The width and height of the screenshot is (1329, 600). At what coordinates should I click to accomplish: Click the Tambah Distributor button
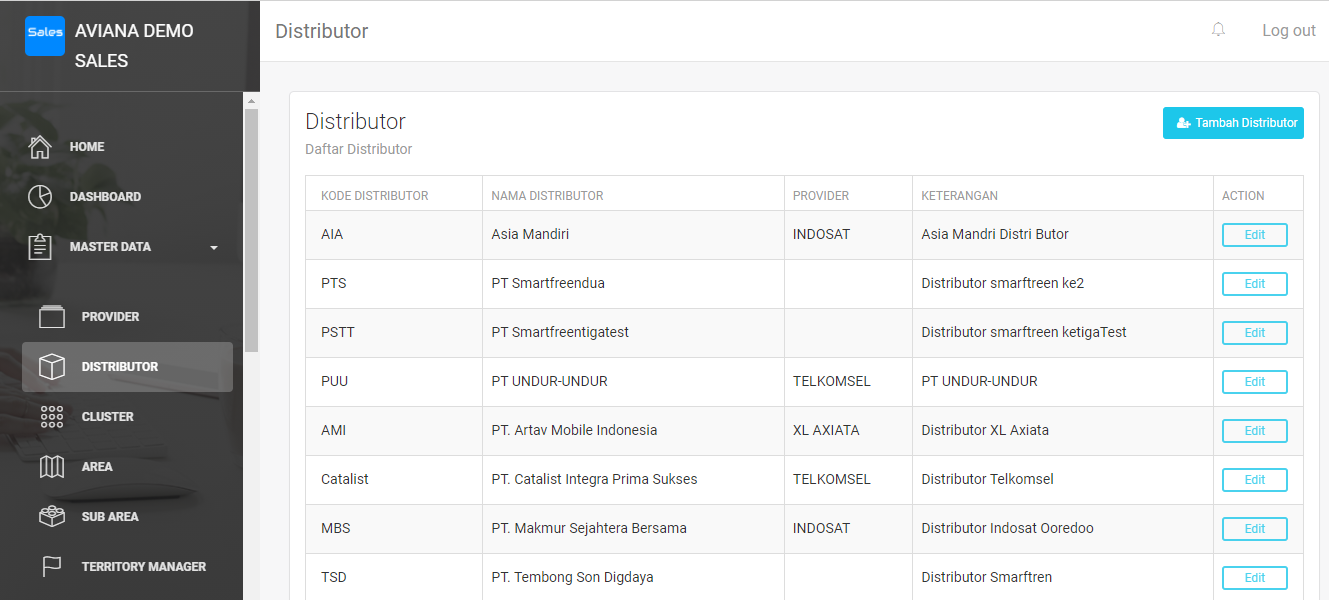click(x=1233, y=123)
